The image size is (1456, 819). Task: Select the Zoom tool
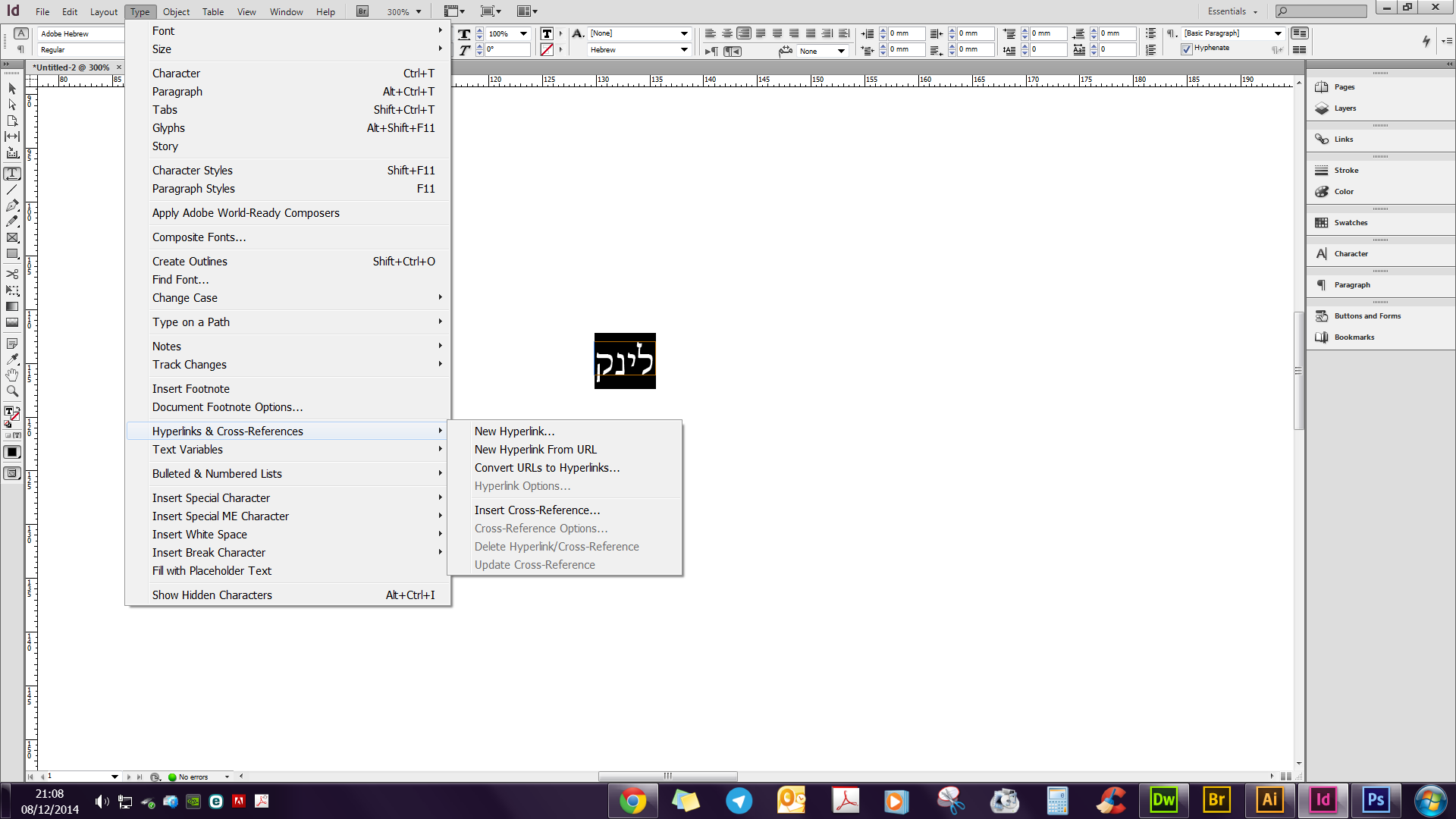(x=12, y=391)
